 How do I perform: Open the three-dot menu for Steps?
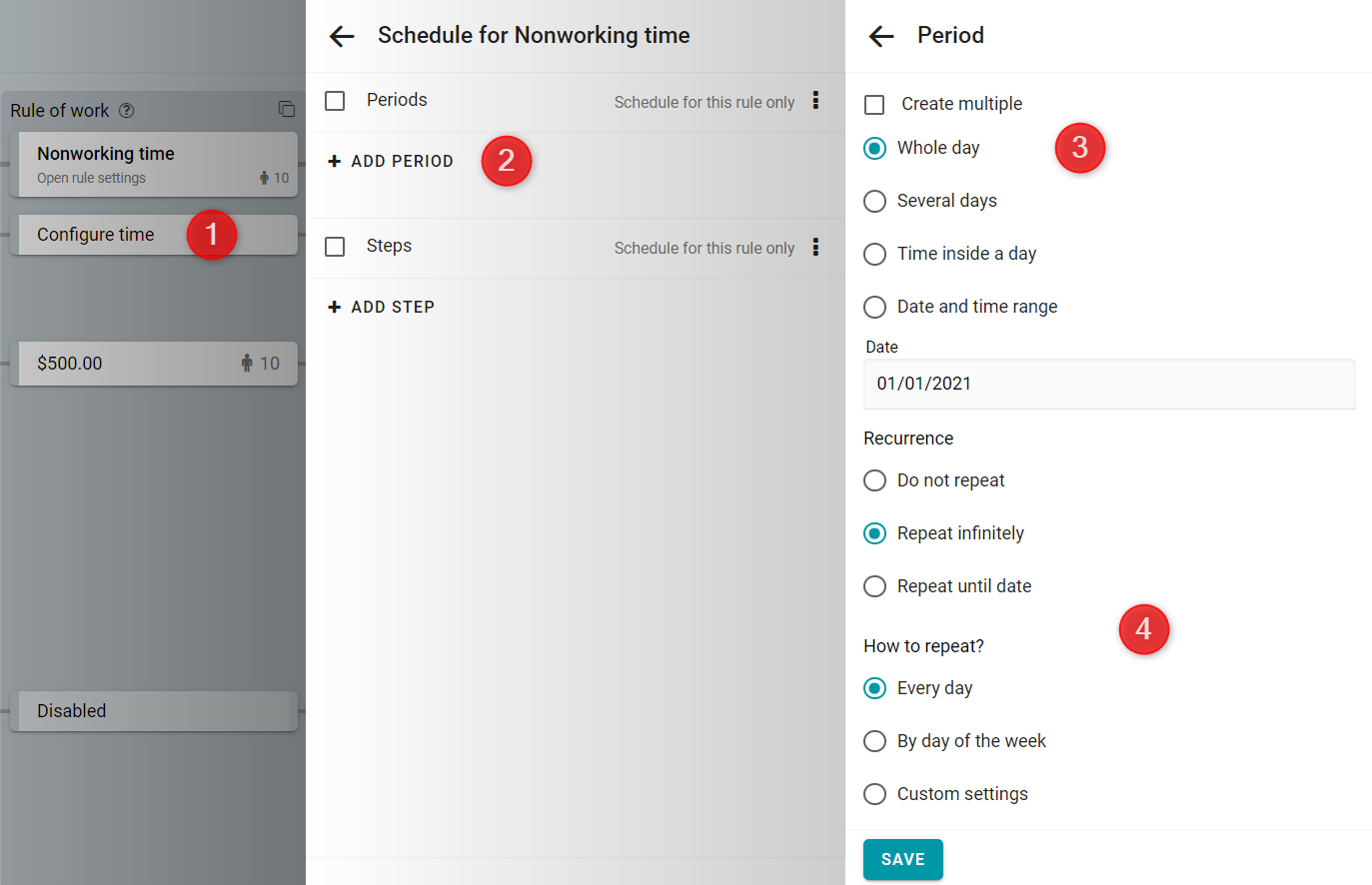[x=815, y=247]
